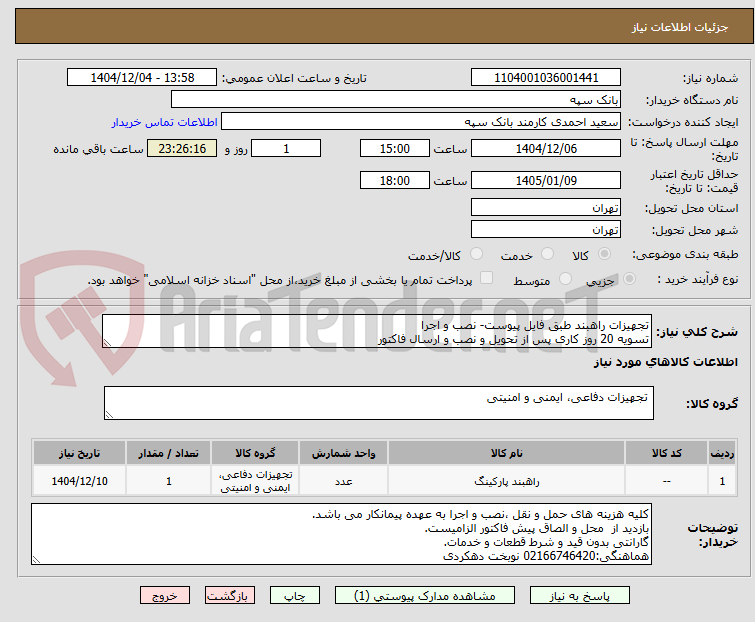Viewport: 755px width, 622px height.
Task: Click the 'واحد شمارش' column header
Action: [343, 453]
